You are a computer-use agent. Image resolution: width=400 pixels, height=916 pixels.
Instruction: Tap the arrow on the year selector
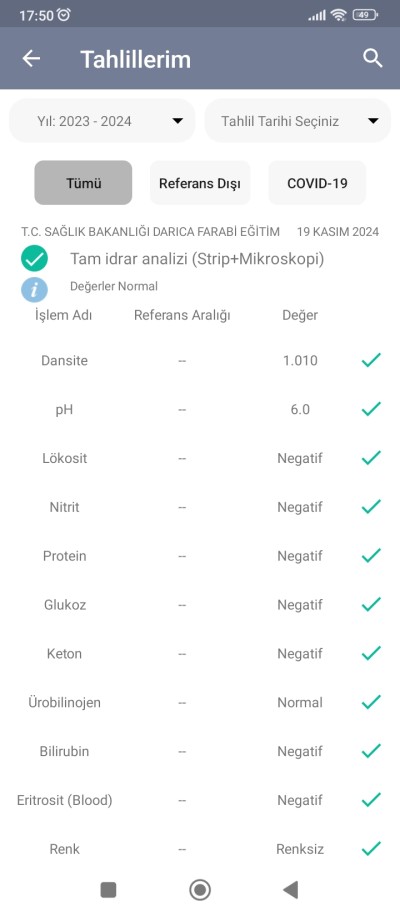[178, 122]
